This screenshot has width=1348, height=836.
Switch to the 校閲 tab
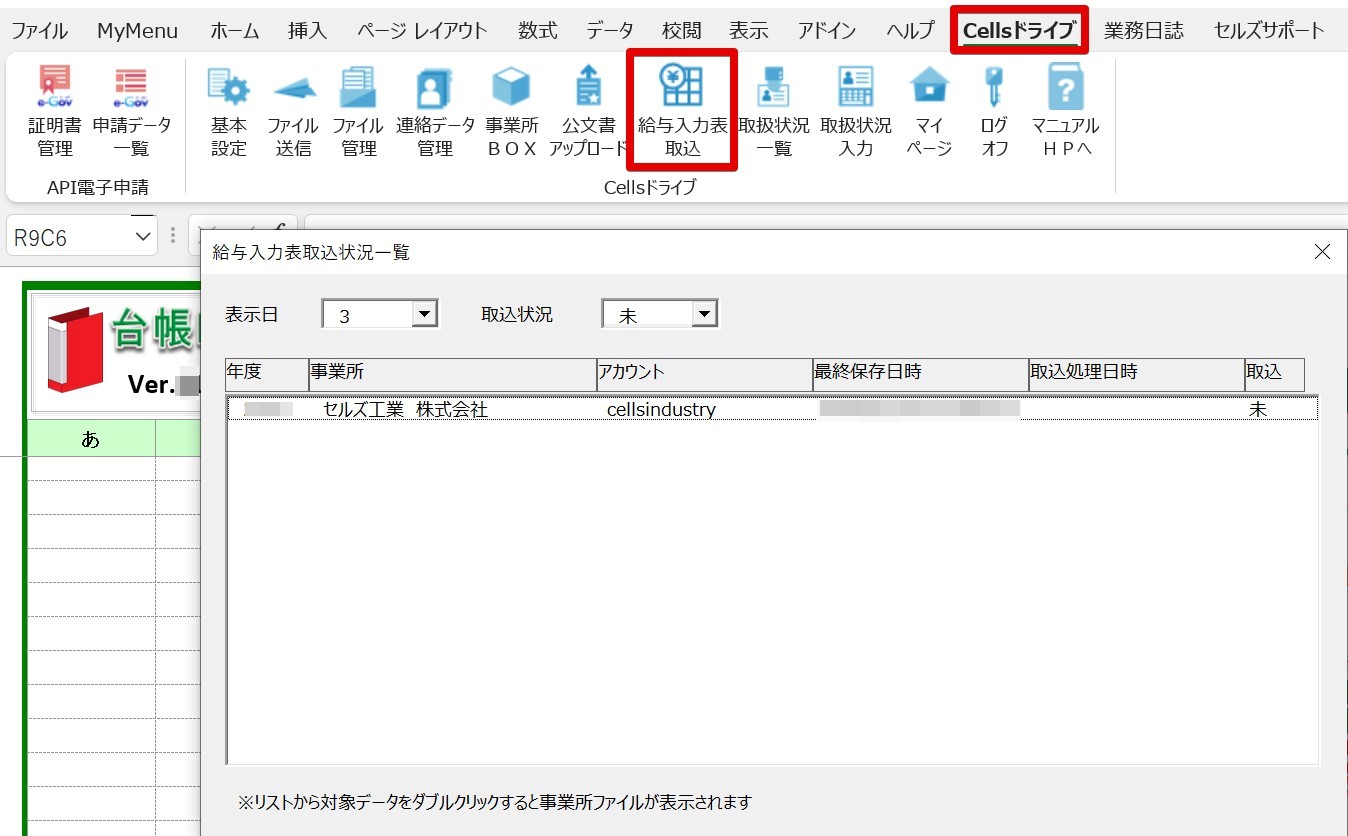coord(682,31)
